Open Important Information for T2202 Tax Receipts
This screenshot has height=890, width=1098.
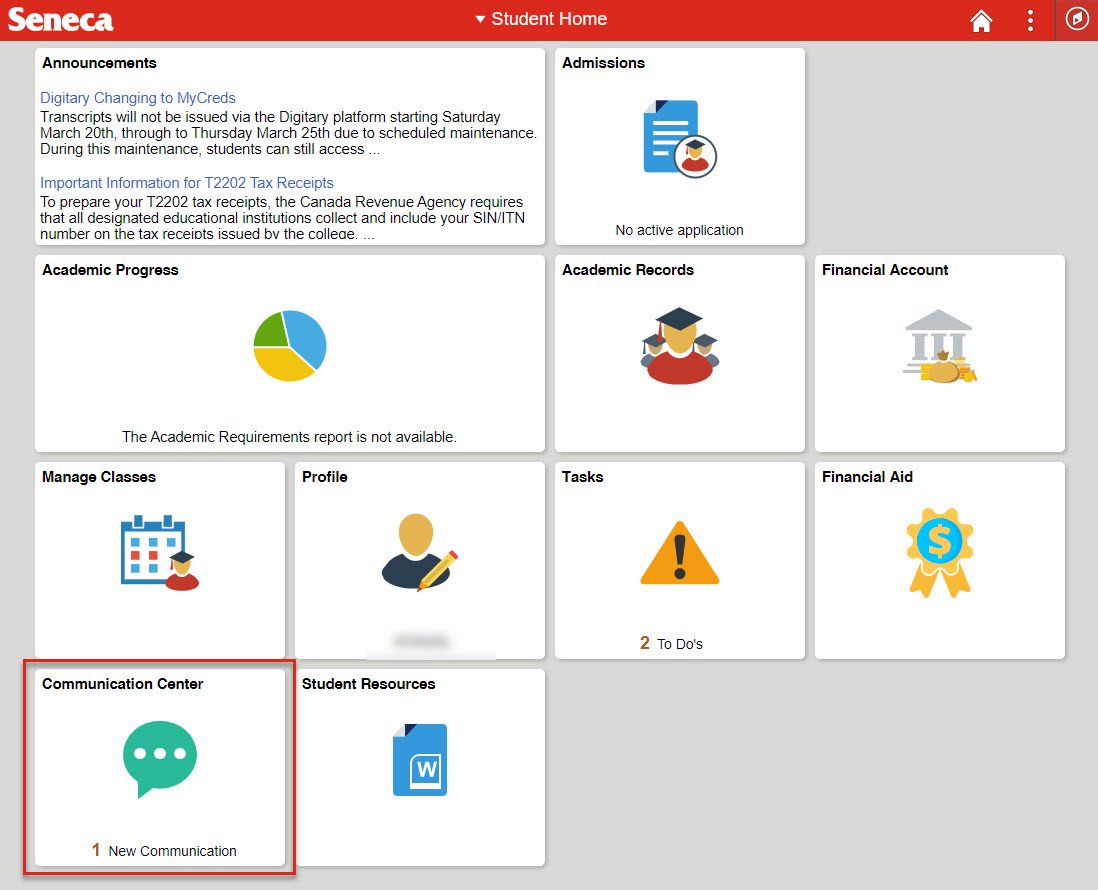pyautogui.click(x=187, y=183)
